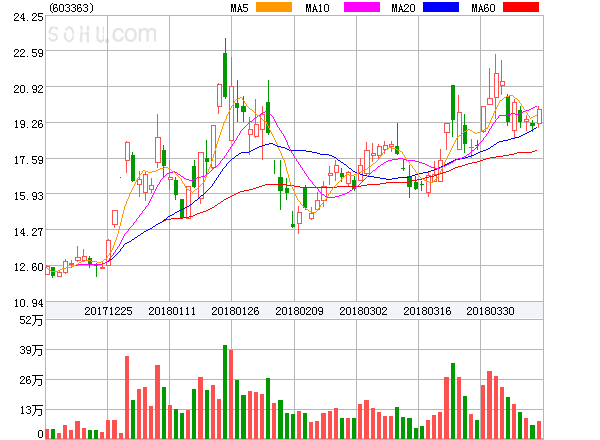Click the tallest green candlestick near 22.59

click(225, 68)
